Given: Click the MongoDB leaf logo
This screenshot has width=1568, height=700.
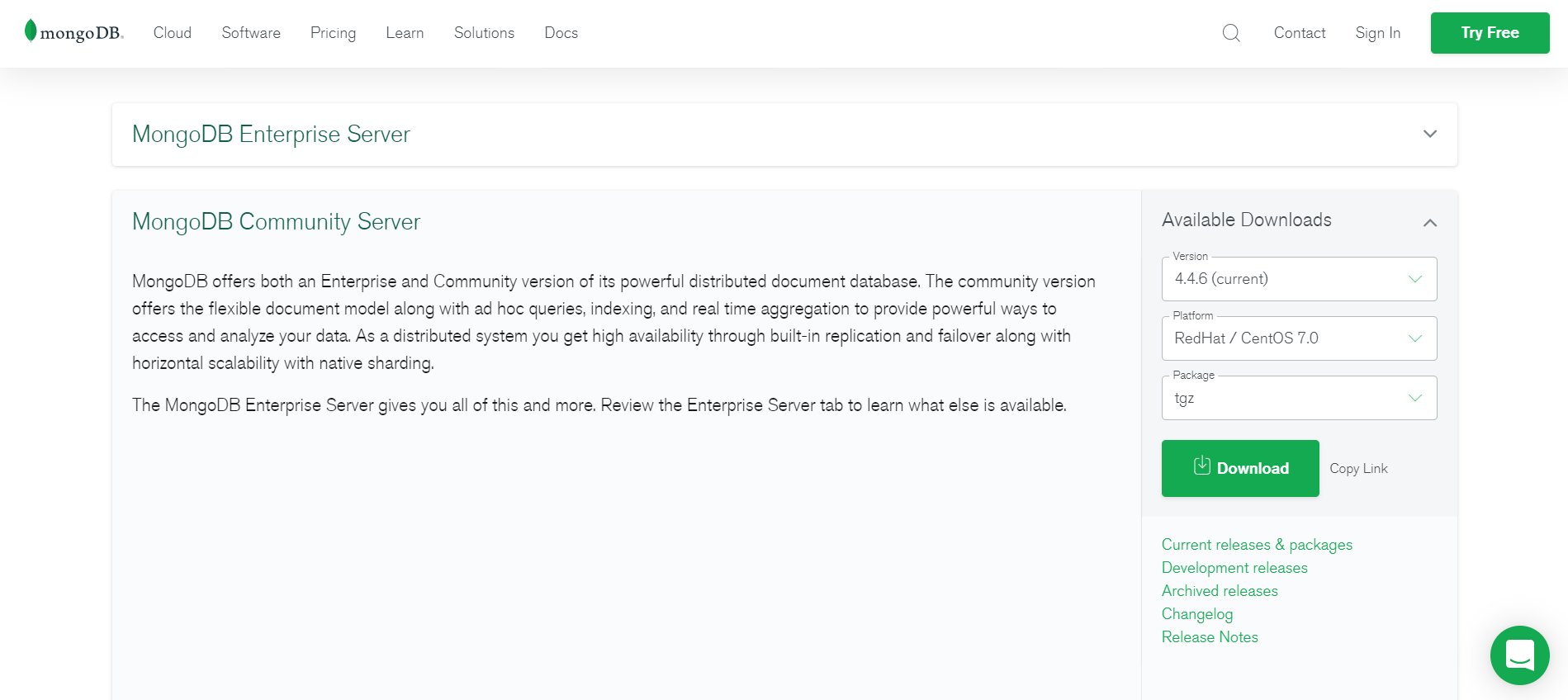Looking at the screenshot, I should coord(73,32).
